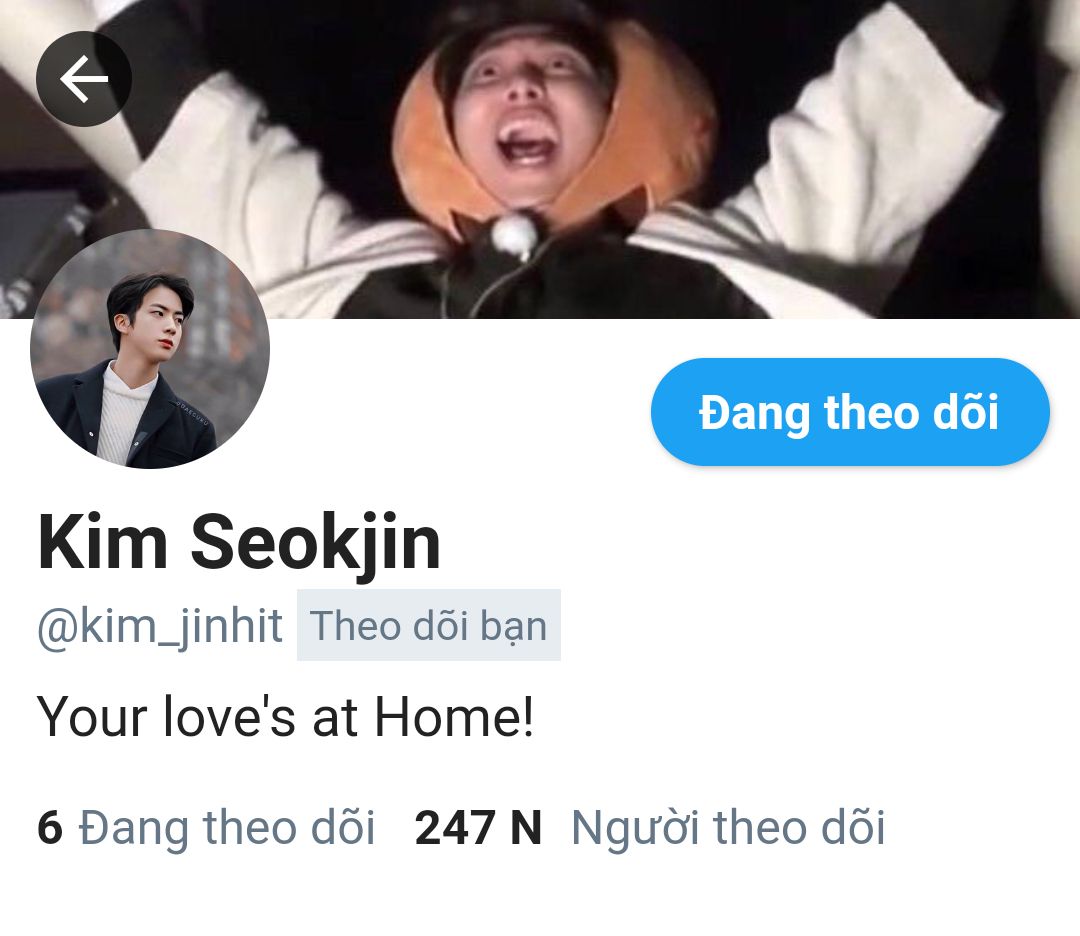This screenshot has width=1080, height=936.
Task: Select the bio text Your love's at Home!
Action: [x=285, y=716]
